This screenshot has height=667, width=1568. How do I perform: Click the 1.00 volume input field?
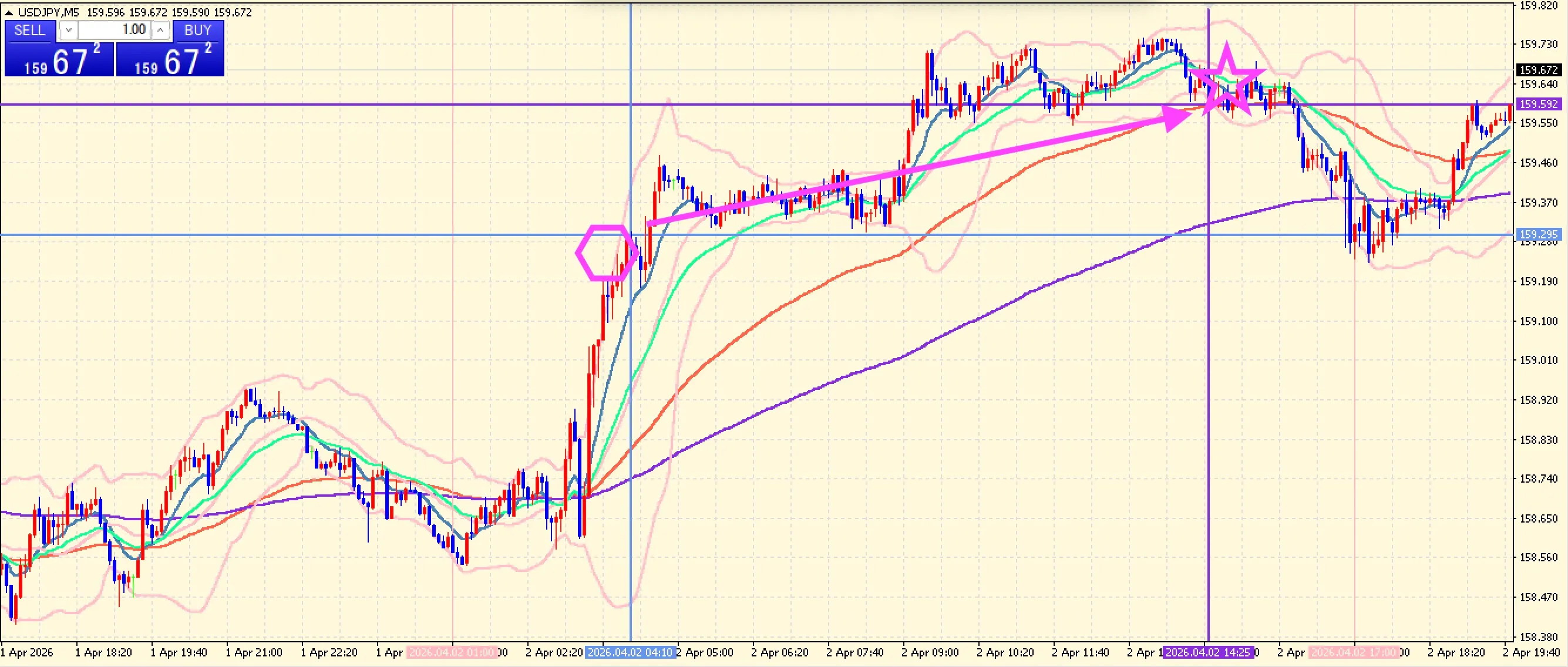[x=115, y=30]
